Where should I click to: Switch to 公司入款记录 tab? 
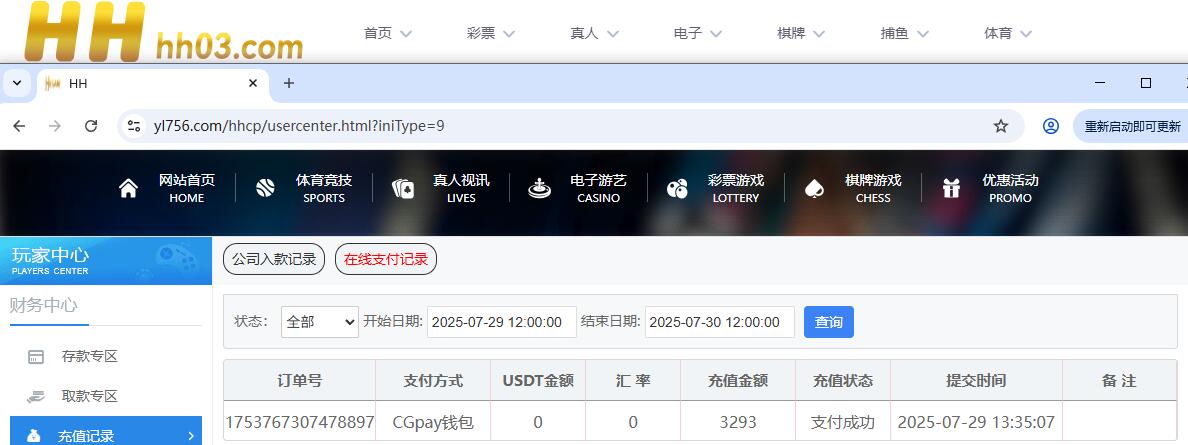pos(274,259)
